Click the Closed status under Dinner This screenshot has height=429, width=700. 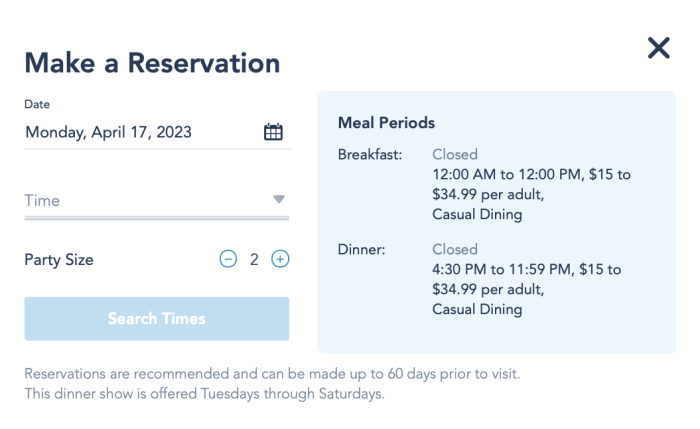point(455,249)
